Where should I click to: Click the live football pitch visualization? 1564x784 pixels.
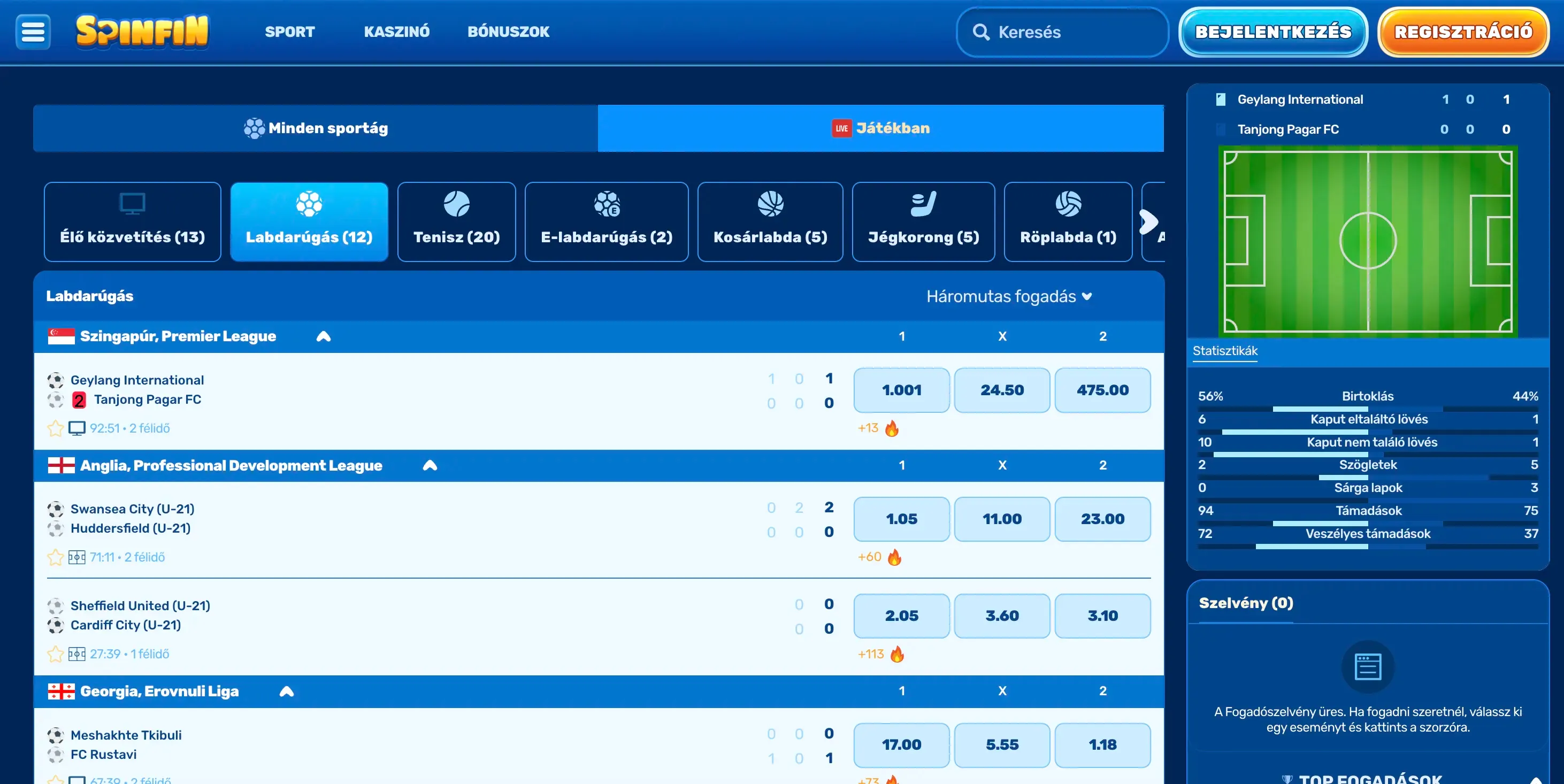pos(1367,241)
